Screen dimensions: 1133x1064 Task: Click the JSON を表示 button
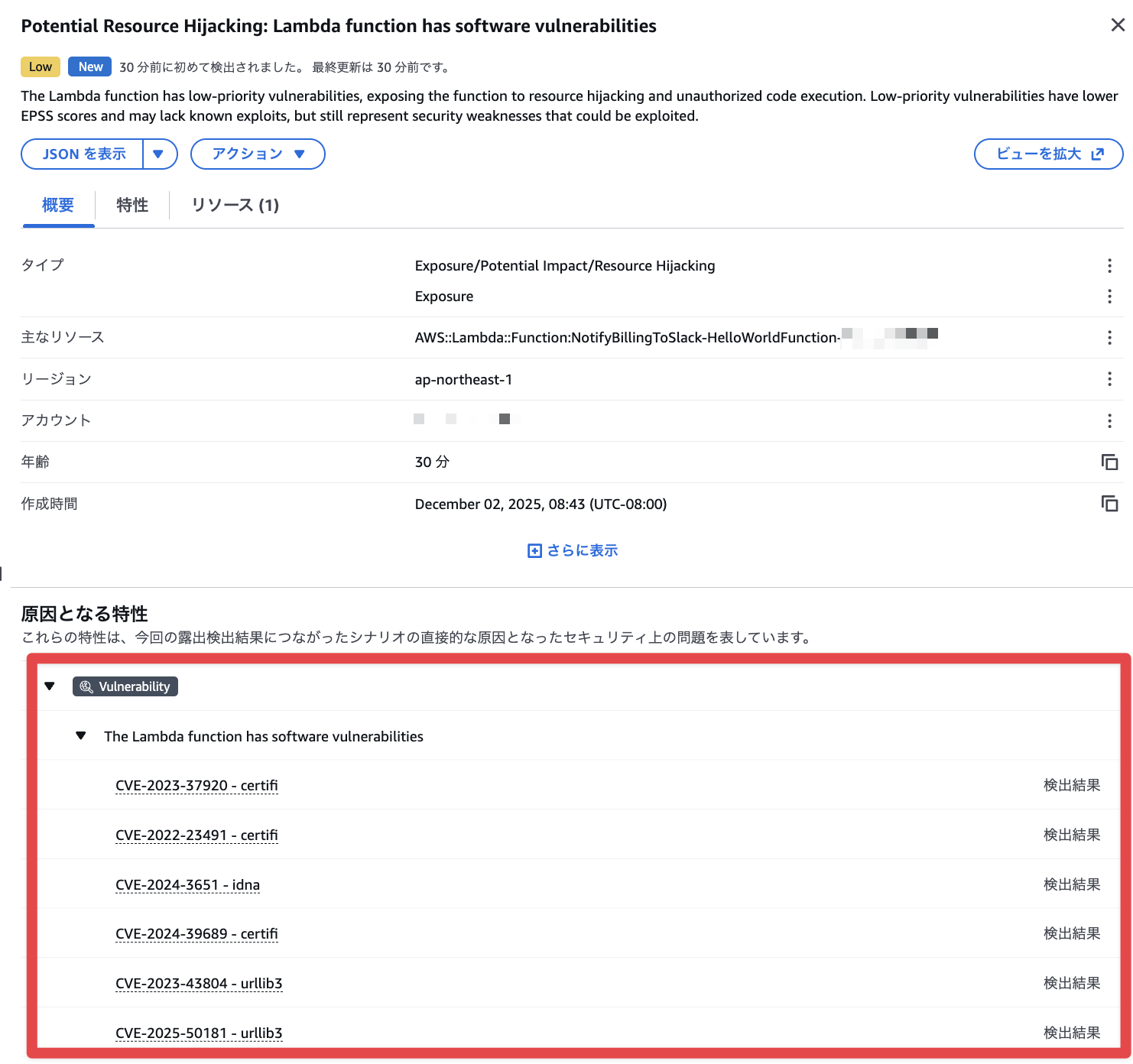click(83, 154)
